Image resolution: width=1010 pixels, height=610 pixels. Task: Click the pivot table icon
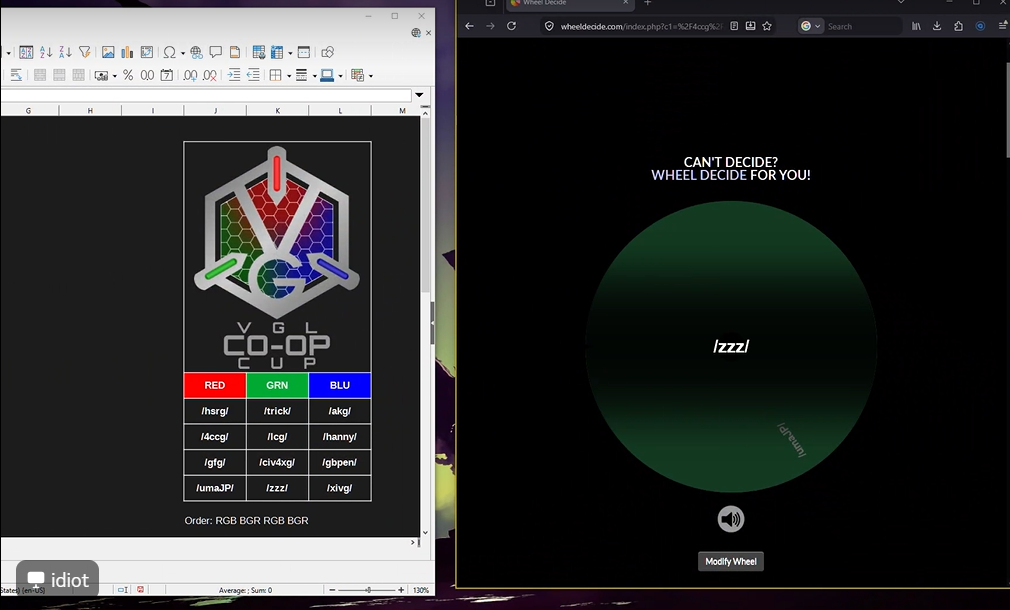(147, 52)
